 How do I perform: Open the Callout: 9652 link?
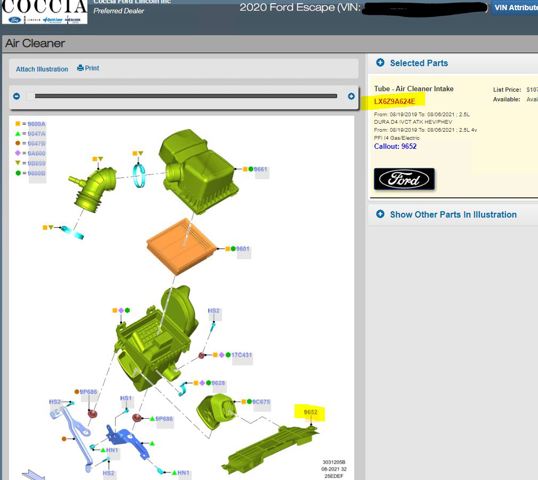coord(395,146)
